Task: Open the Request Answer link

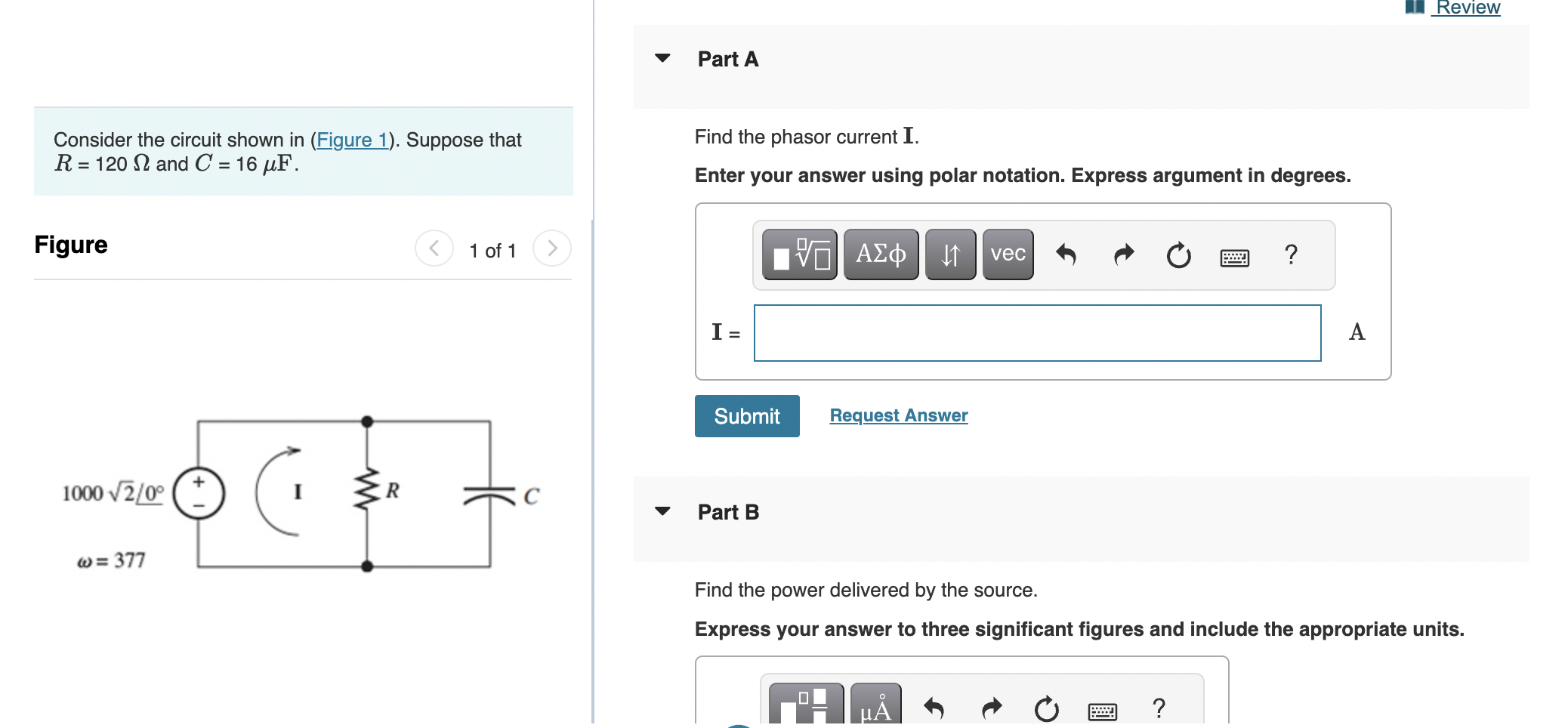Action: [x=897, y=415]
